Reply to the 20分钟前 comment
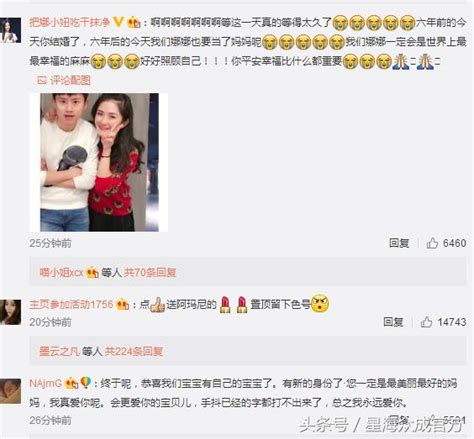Viewport: 474px width, 439px height. [393, 322]
